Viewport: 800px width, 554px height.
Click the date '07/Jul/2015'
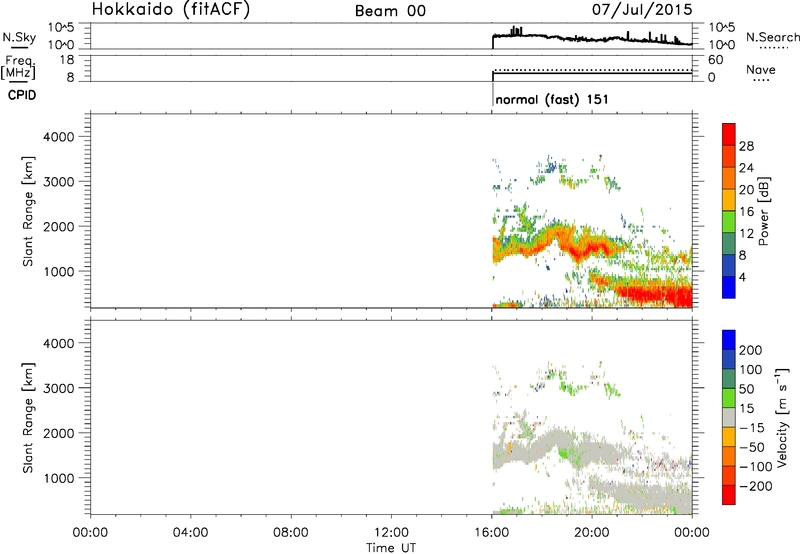pos(642,10)
